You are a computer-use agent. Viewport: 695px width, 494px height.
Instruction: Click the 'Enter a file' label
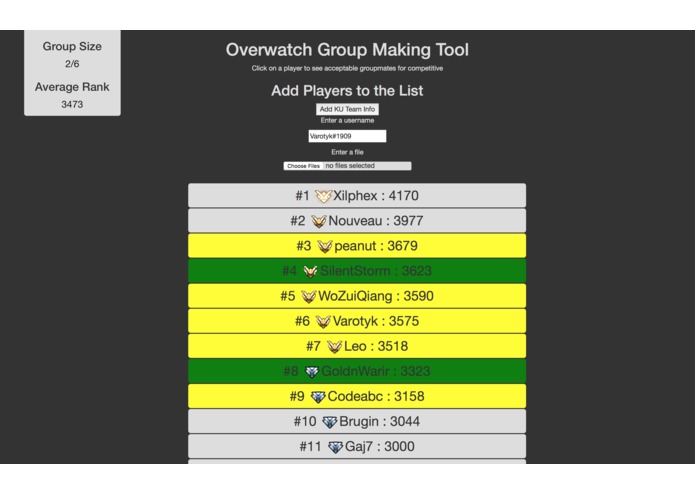347,152
